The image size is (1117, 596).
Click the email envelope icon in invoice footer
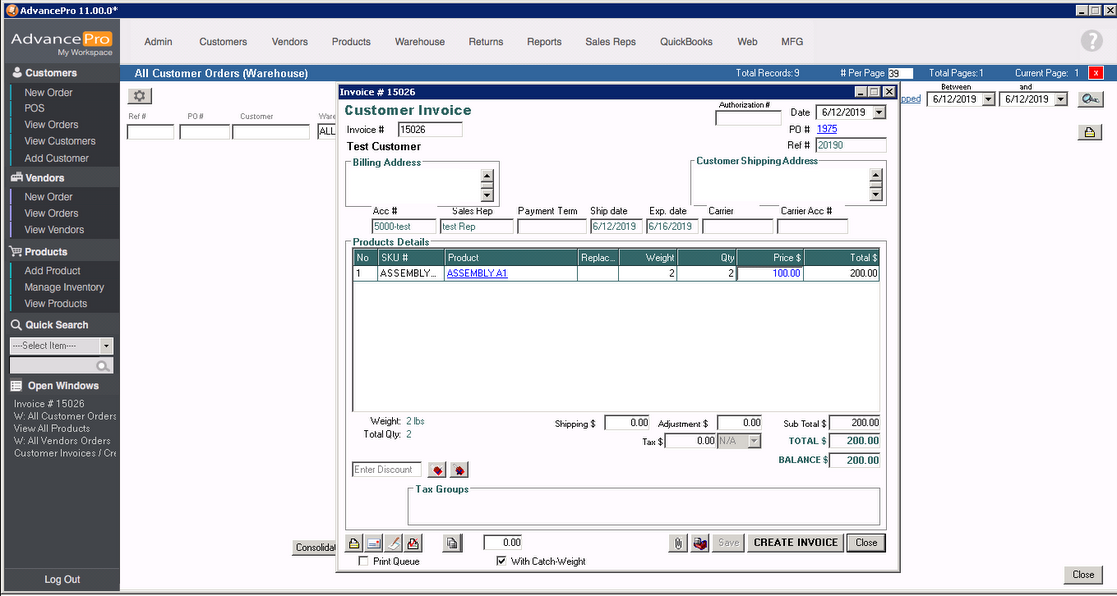point(374,543)
